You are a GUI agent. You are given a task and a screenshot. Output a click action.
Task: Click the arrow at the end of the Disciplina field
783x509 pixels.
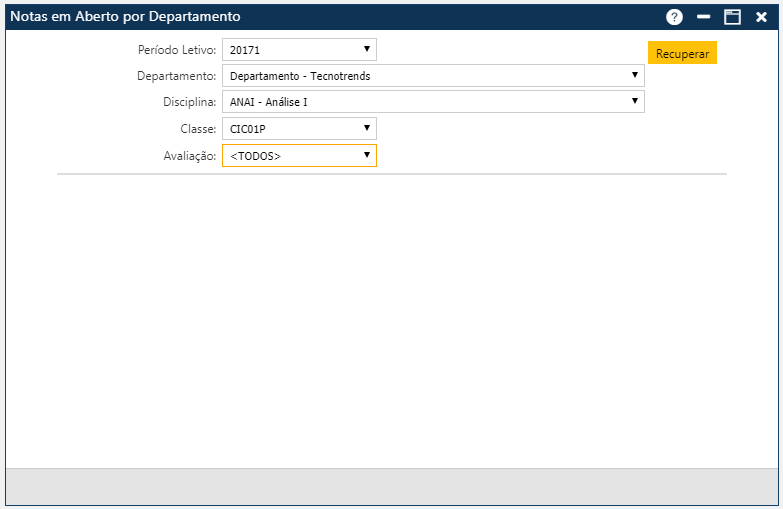(634, 101)
